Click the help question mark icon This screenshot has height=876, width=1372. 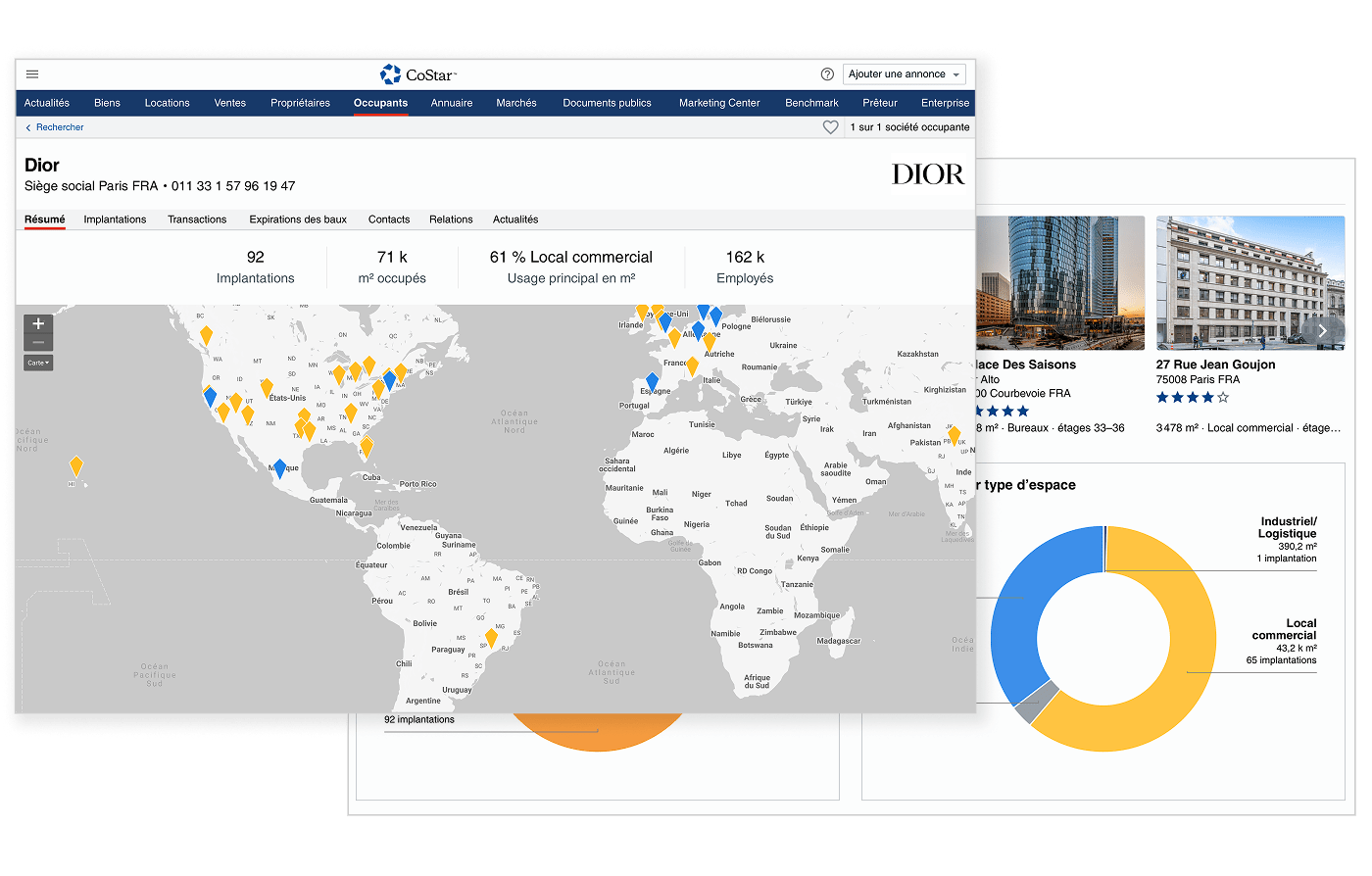coord(827,74)
